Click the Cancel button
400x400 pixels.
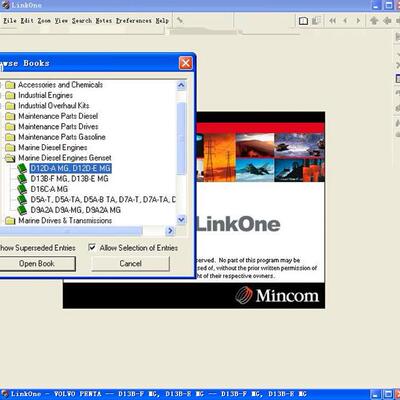[130, 264]
